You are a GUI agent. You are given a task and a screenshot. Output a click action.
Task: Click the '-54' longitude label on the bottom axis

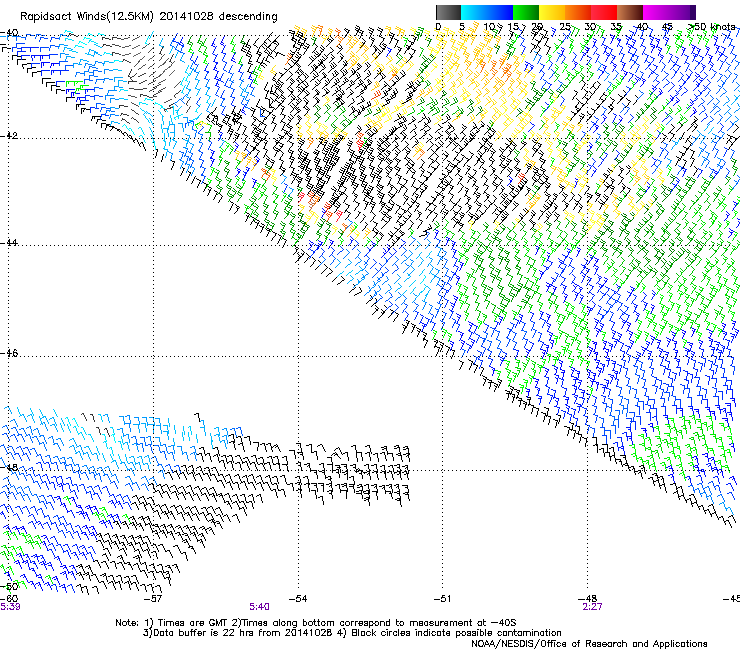click(298, 599)
